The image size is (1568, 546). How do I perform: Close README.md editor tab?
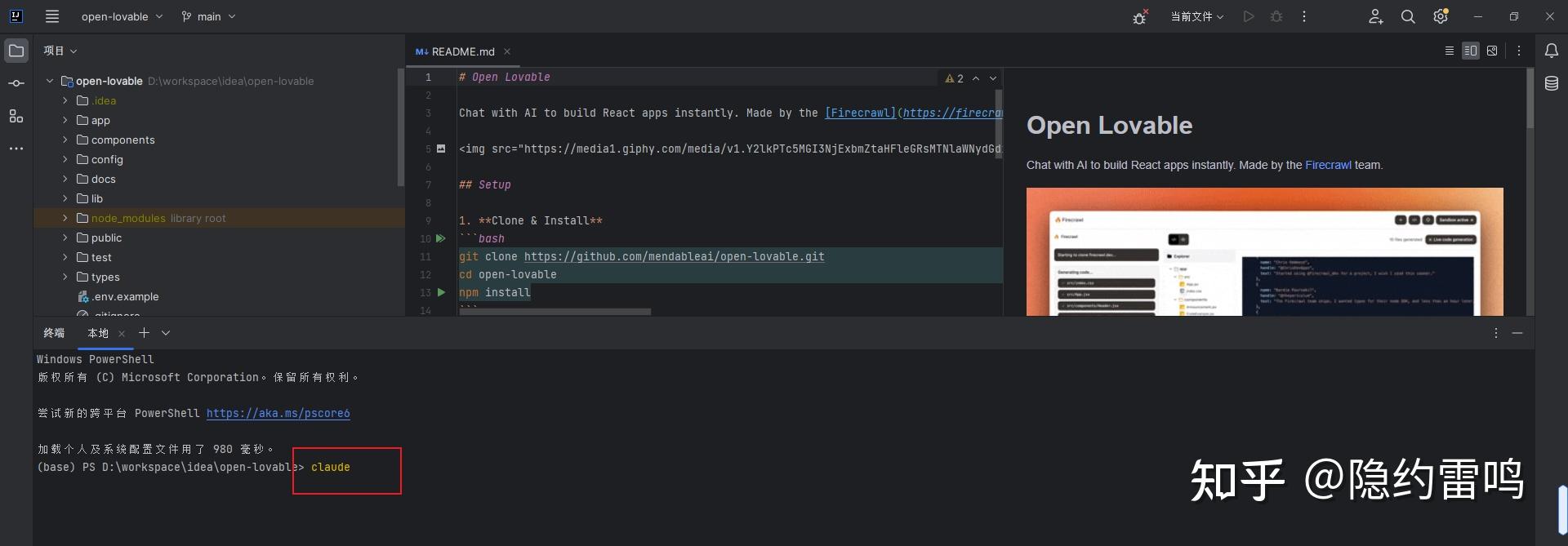pyautogui.click(x=507, y=51)
